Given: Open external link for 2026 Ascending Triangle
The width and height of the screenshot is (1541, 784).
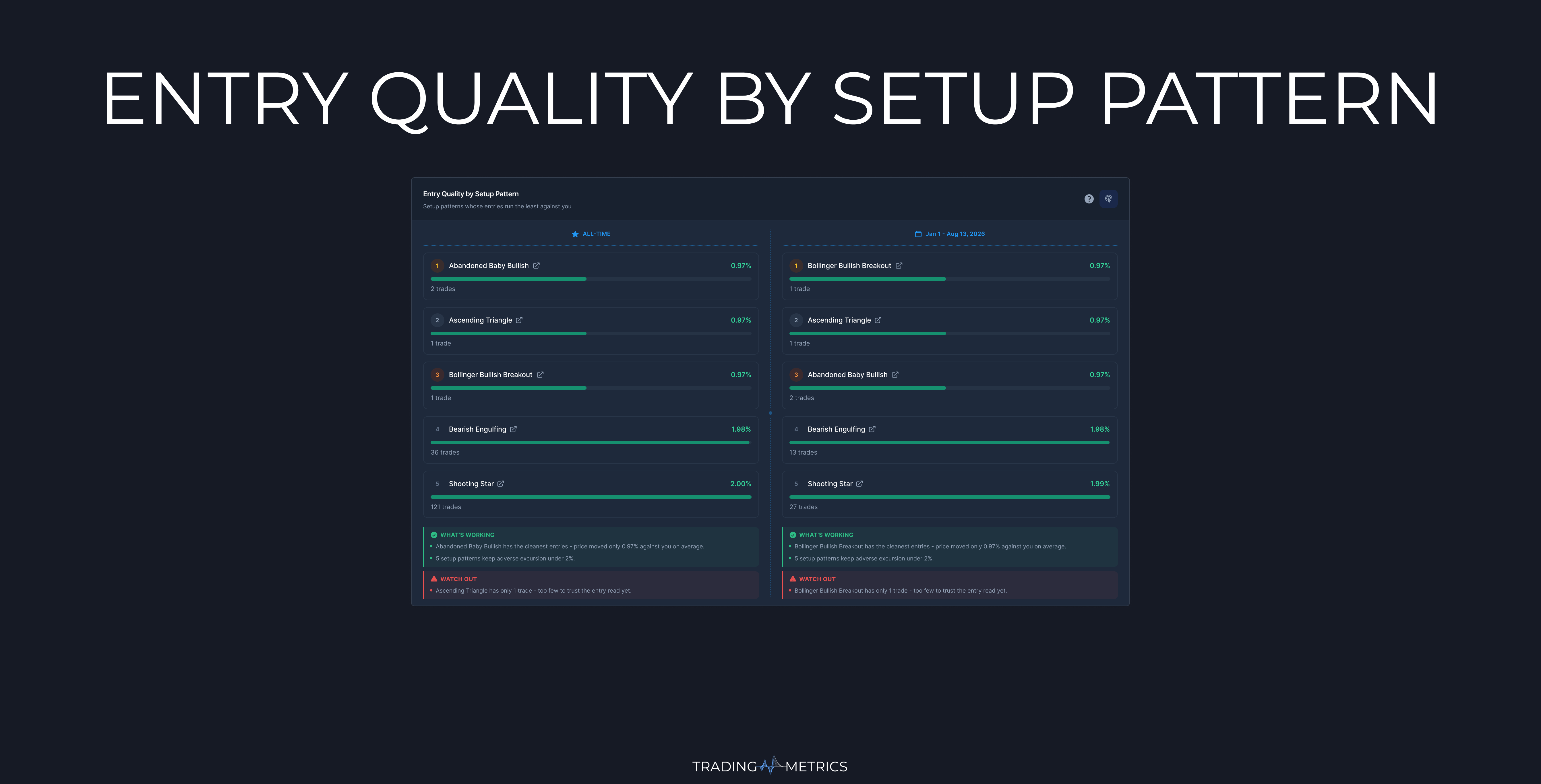Looking at the screenshot, I should 878,320.
